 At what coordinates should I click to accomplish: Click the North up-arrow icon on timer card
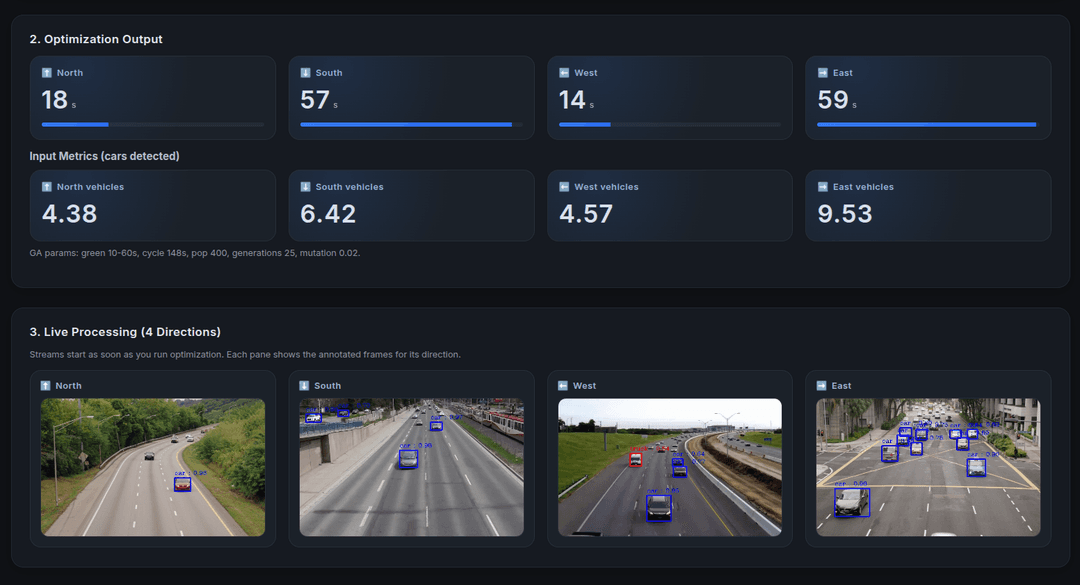coord(45,72)
